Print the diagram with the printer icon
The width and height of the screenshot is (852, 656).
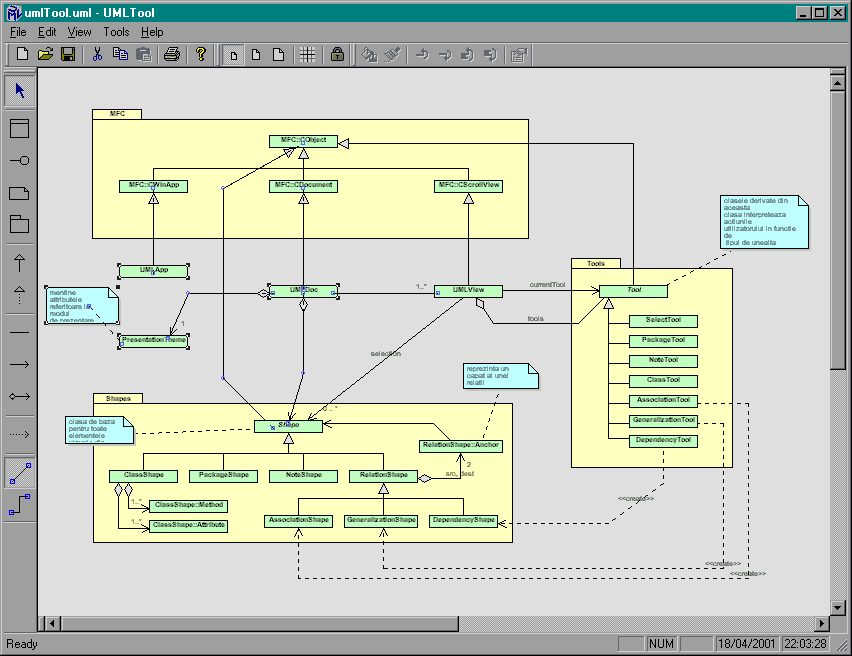pyautogui.click(x=172, y=54)
